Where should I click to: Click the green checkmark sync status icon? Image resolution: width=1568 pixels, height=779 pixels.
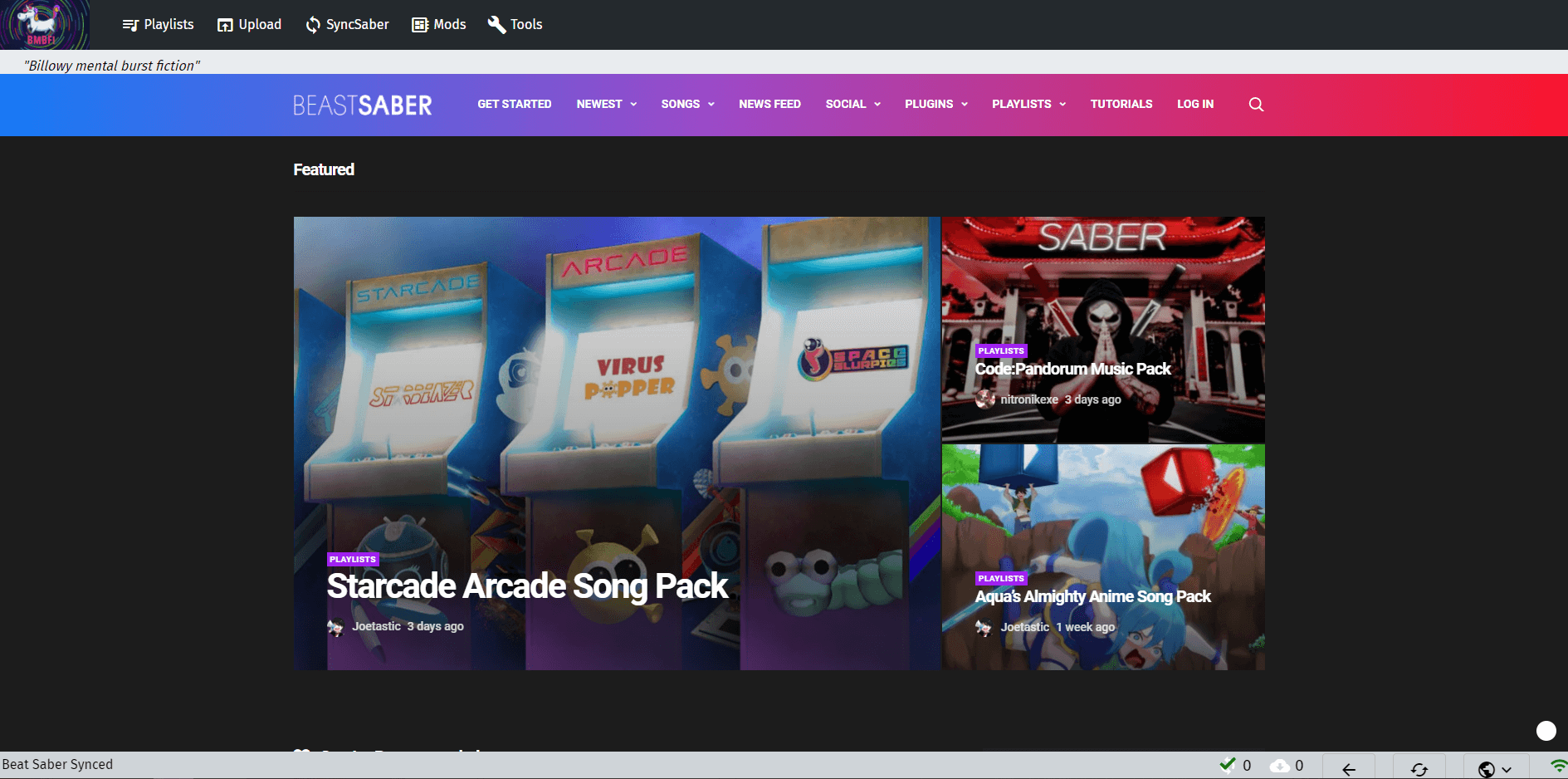point(1228,764)
